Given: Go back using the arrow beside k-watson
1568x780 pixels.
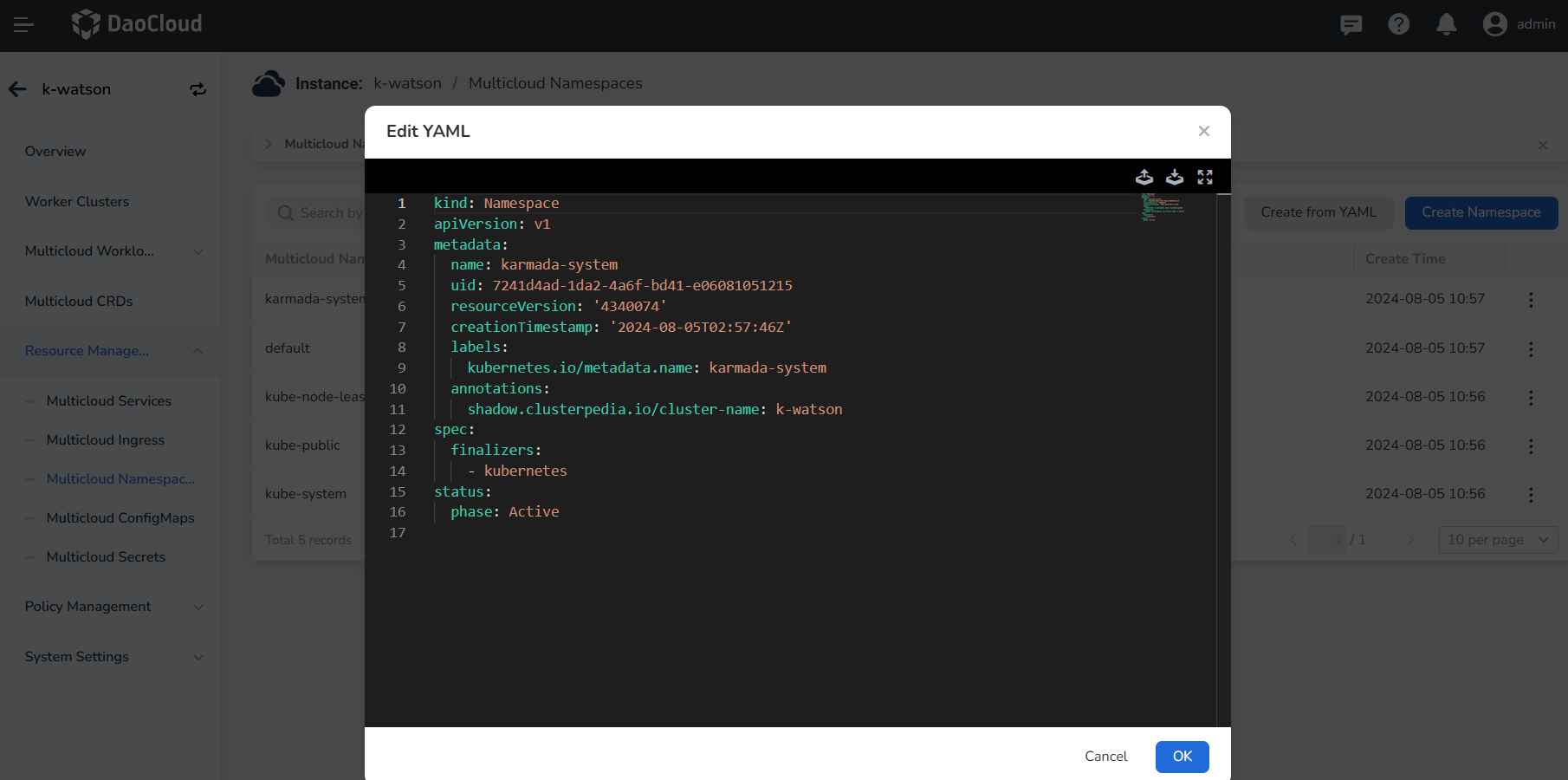Looking at the screenshot, I should [17, 89].
